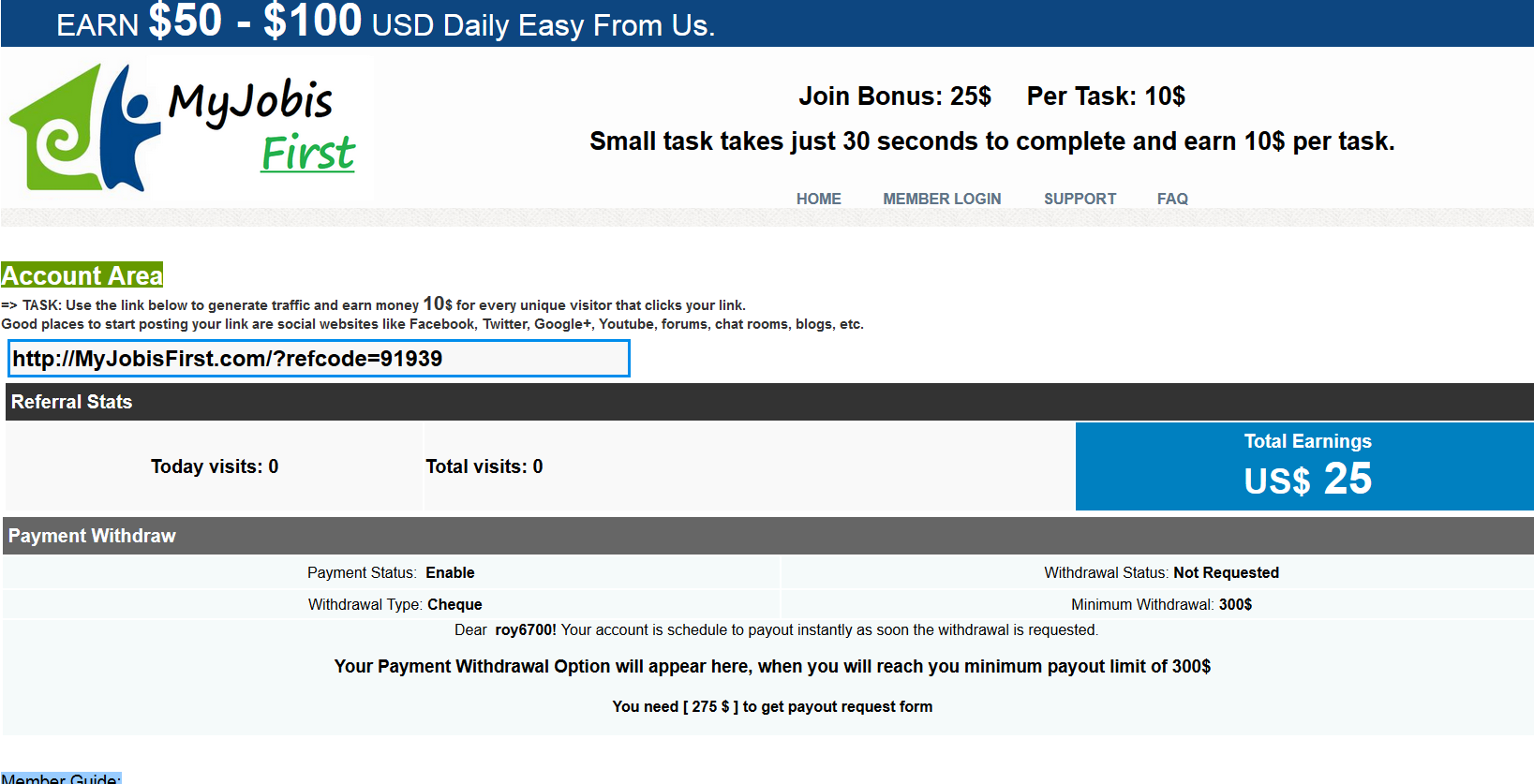This screenshot has height=784, width=1534.
Task: Click the Today visits counter
Action: click(x=215, y=466)
